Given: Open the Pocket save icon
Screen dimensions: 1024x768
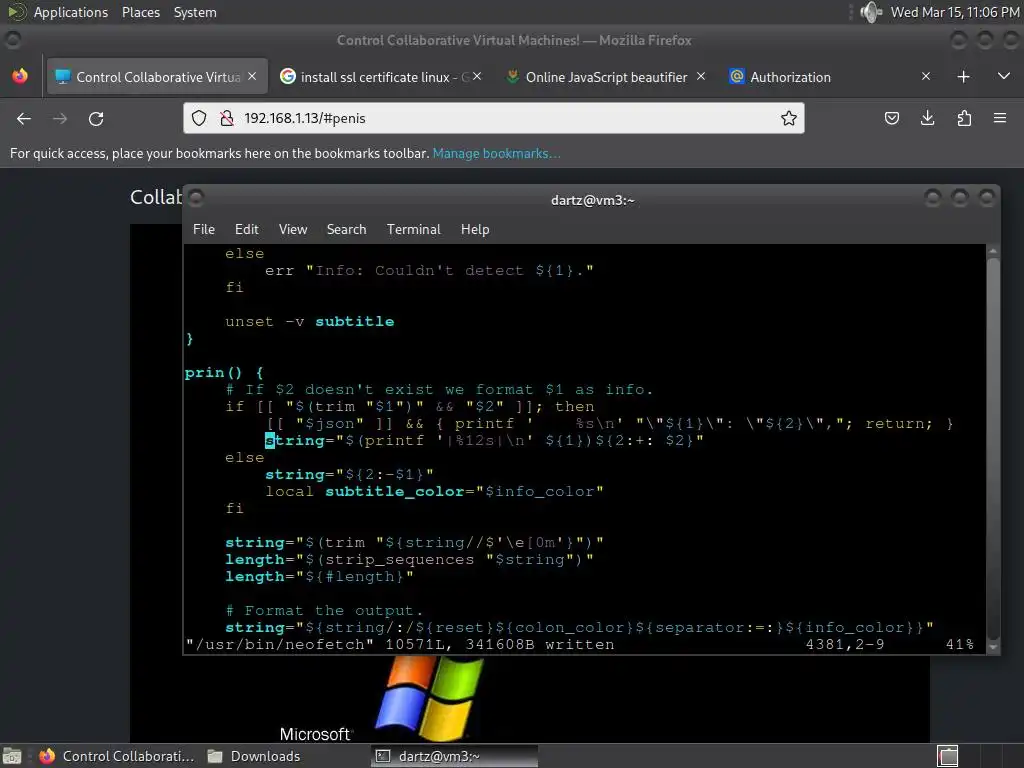Looking at the screenshot, I should (x=891, y=118).
